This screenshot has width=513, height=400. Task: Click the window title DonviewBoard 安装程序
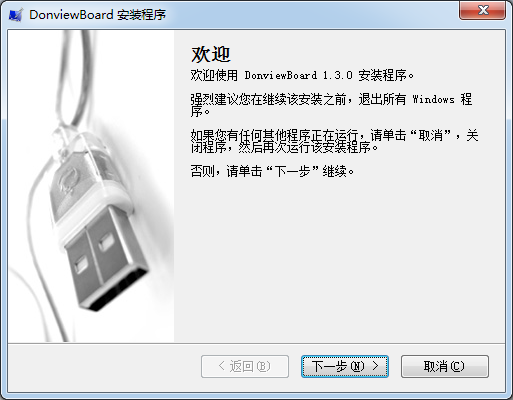(x=97, y=15)
